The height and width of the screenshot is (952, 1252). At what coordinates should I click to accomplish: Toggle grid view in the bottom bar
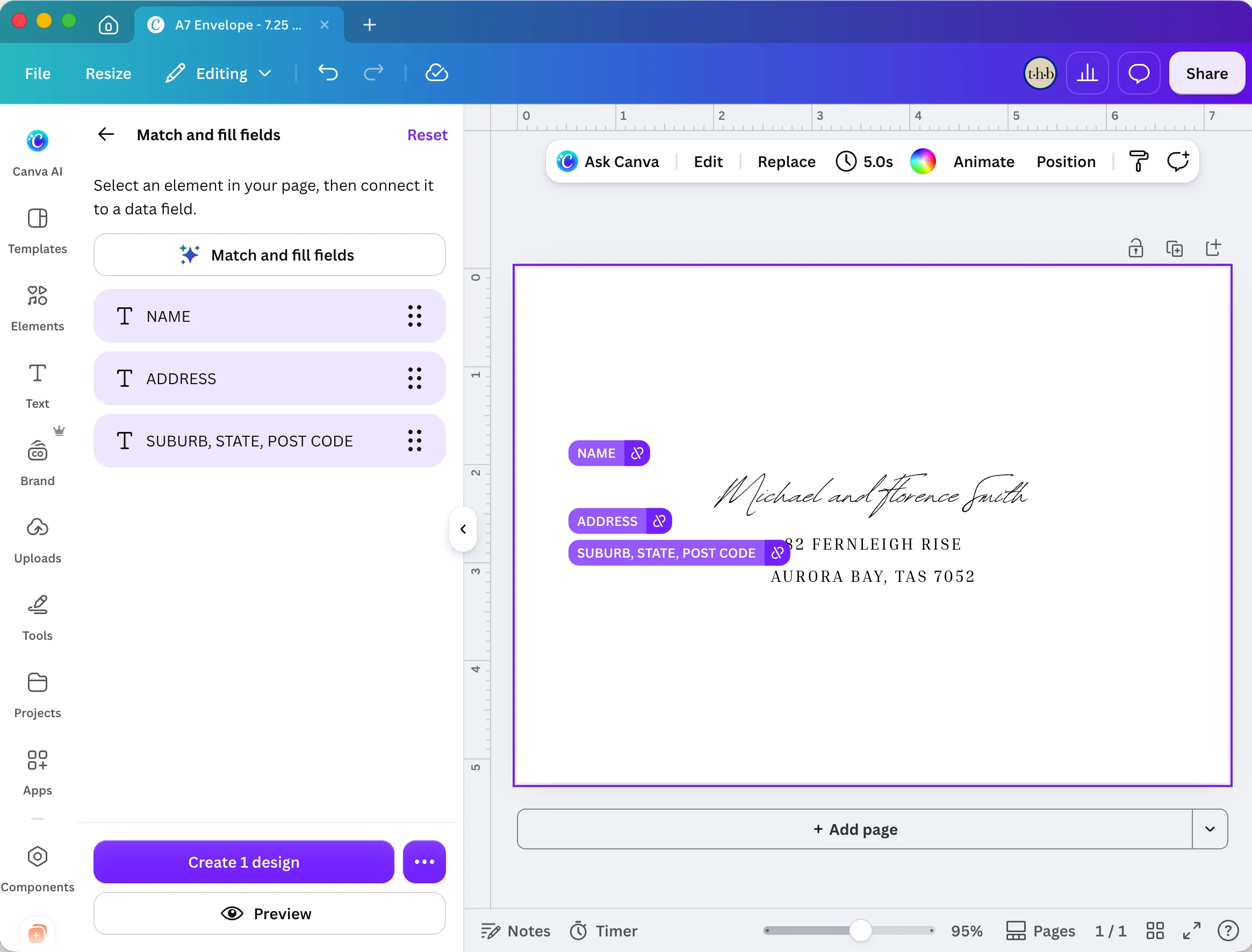pos(1155,931)
